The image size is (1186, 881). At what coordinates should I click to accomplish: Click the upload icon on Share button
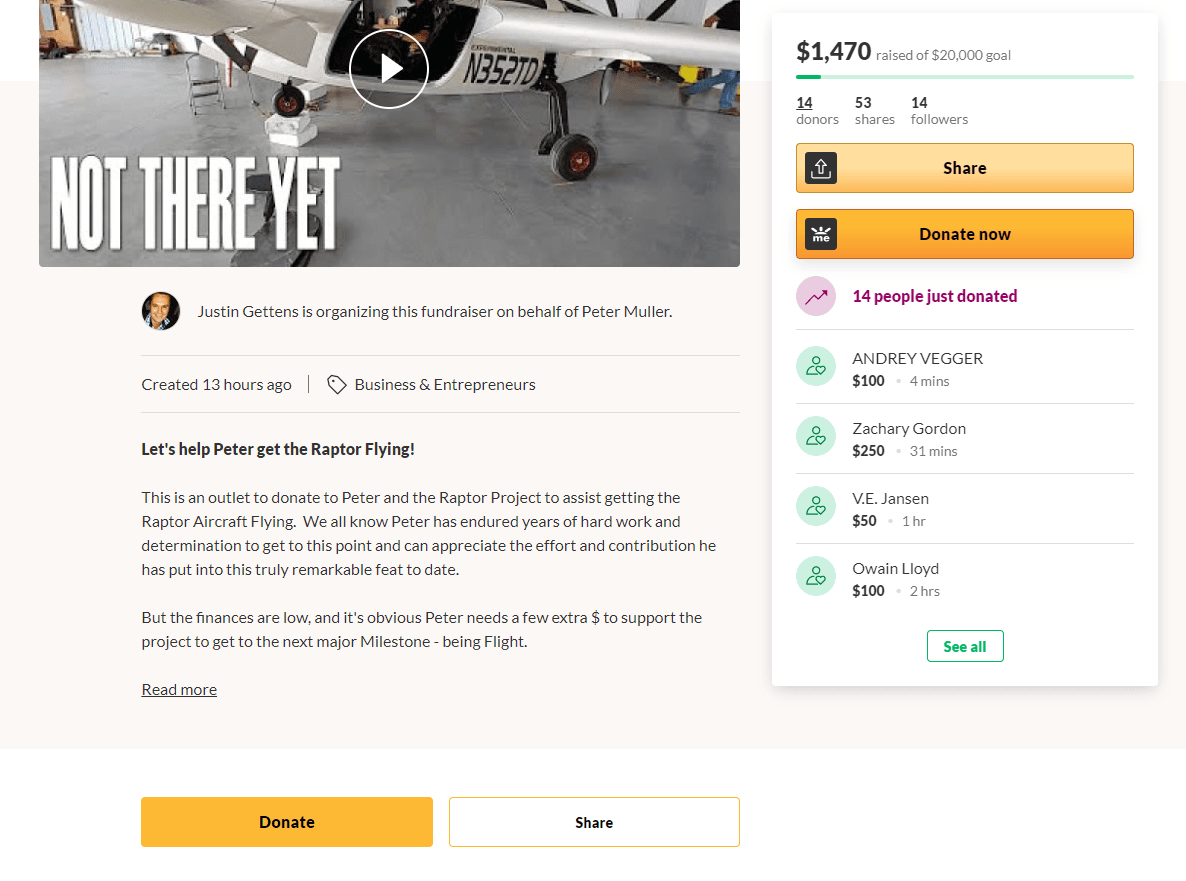[821, 168]
